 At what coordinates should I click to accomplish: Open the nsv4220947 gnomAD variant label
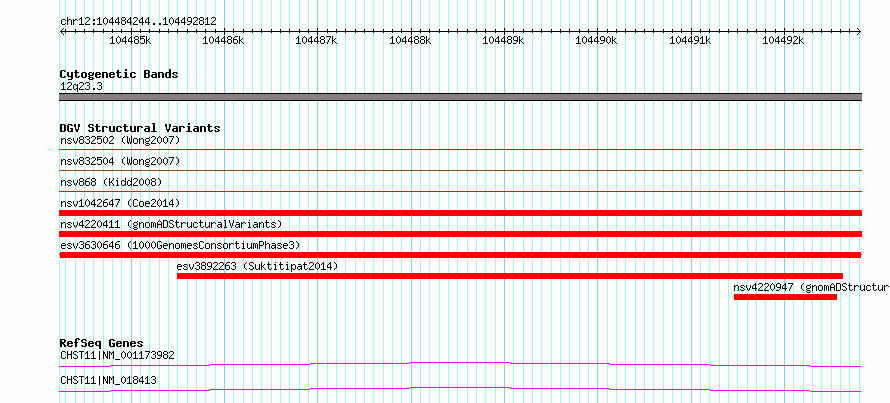tap(812, 287)
